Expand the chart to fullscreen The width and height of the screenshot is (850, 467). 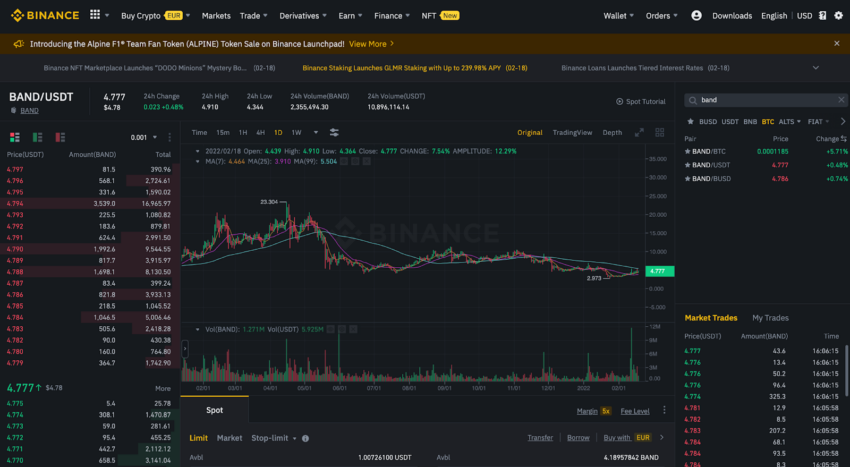point(637,132)
